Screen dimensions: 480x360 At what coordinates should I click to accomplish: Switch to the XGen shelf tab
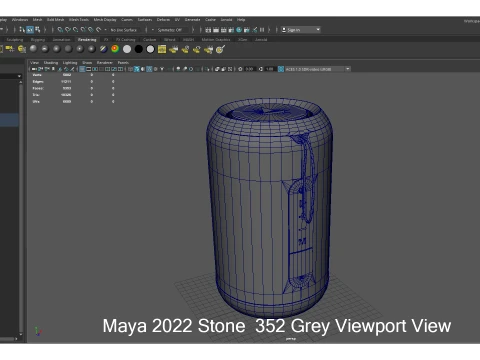(x=243, y=40)
